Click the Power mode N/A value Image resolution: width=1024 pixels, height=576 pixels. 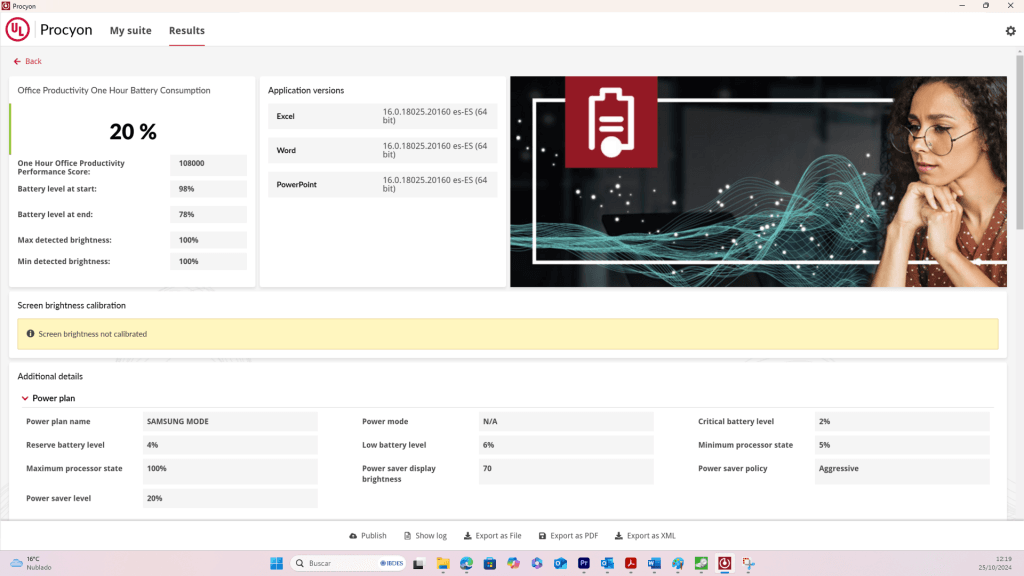566,421
